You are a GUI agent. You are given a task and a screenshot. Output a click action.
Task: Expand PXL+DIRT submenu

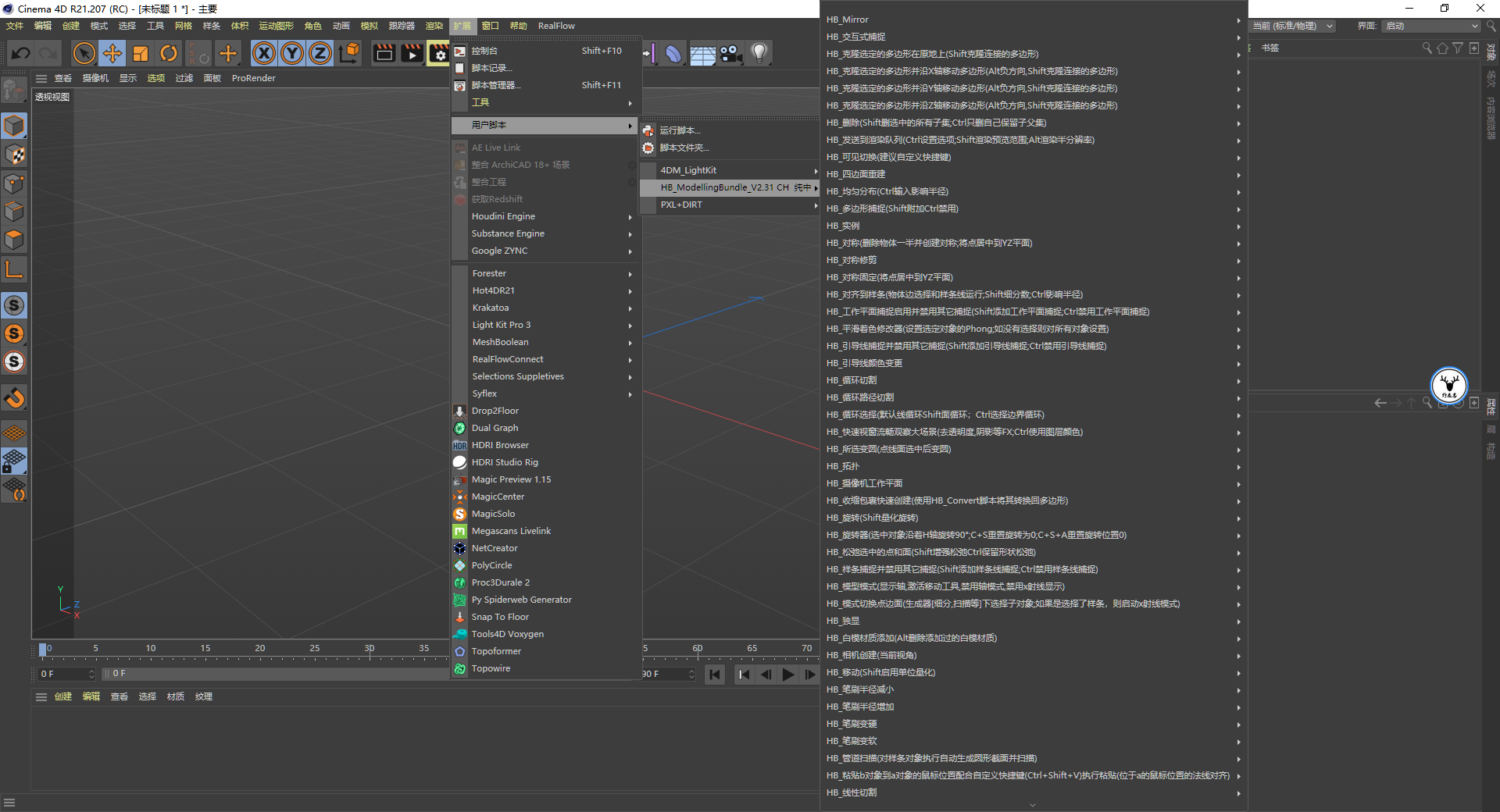(729, 205)
